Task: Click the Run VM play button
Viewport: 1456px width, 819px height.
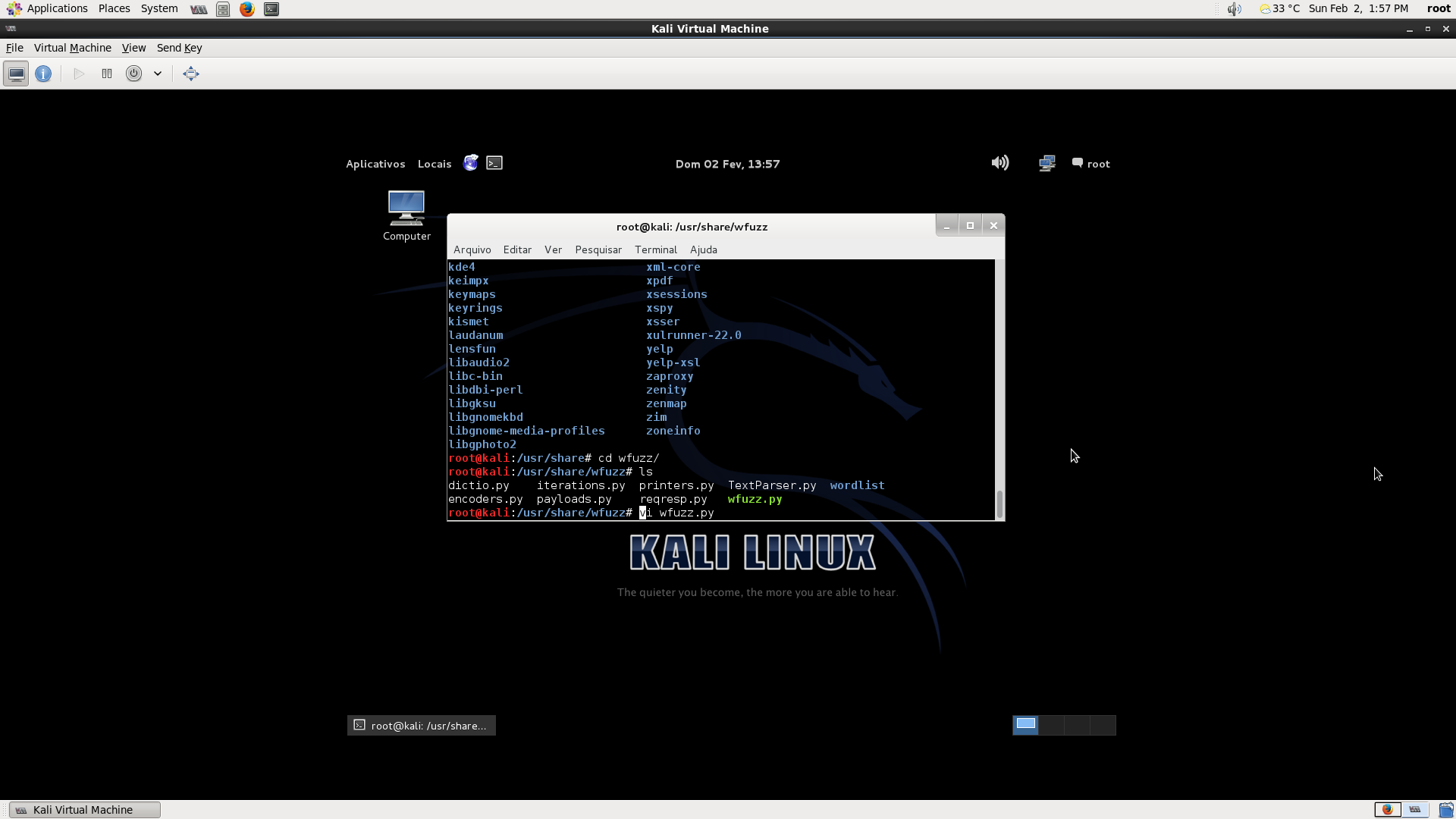Action: [79, 74]
